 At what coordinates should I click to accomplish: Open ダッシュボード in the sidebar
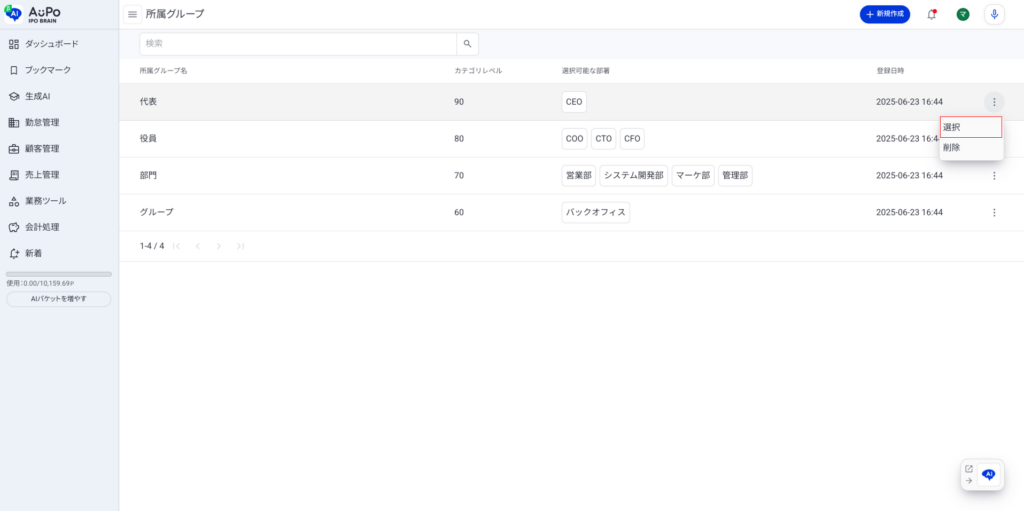pos(51,44)
